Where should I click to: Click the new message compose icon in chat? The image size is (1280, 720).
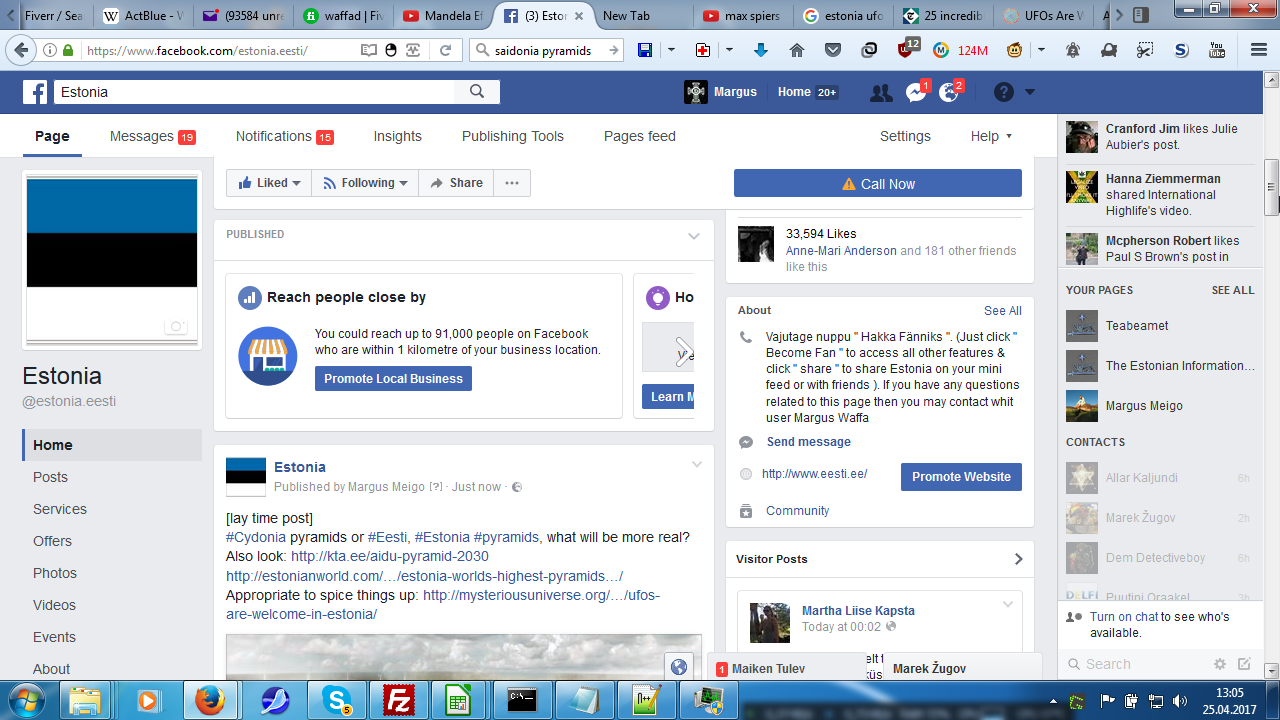(1244, 664)
